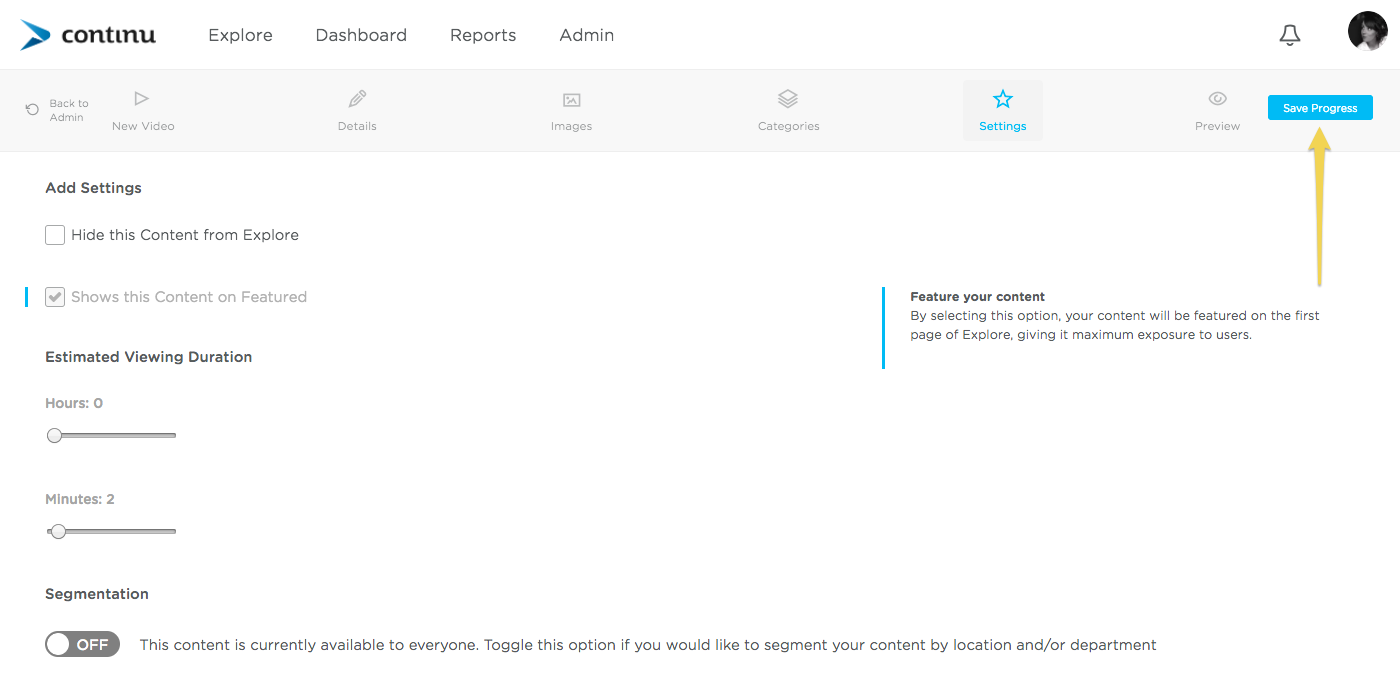The width and height of the screenshot is (1400, 700).
Task: Go to the Explore menu
Action: point(240,35)
